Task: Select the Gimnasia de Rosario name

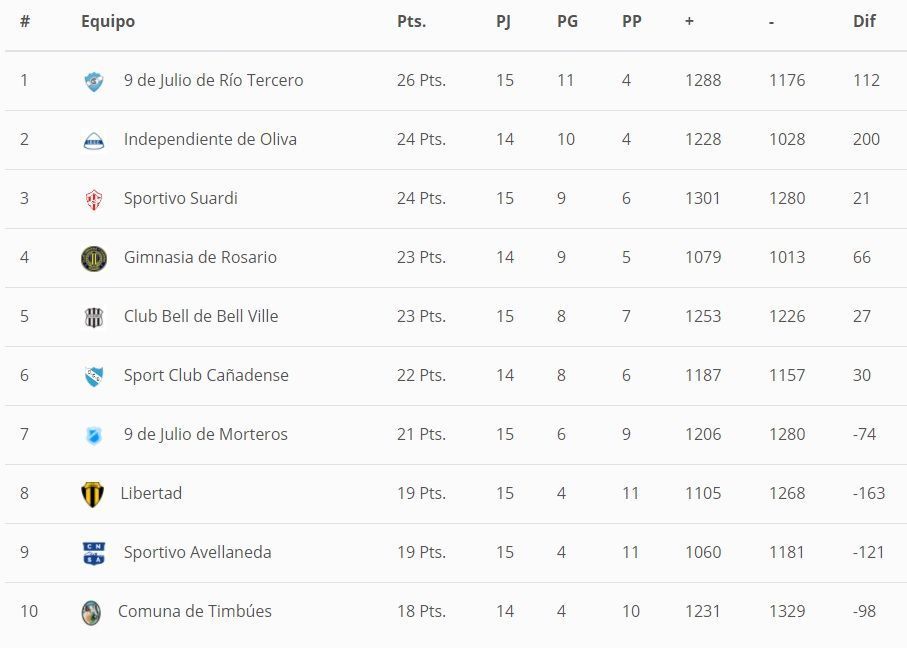Action: pyautogui.click(x=200, y=257)
